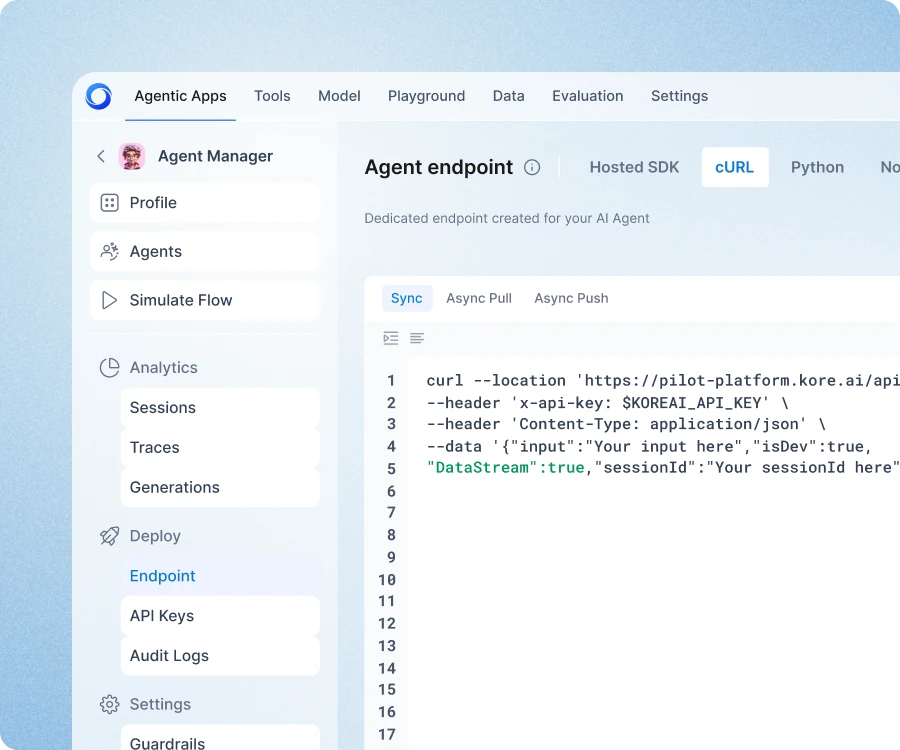Click the Settings gear icon in sidebar

pyautogui.click(x=110, y=704)
